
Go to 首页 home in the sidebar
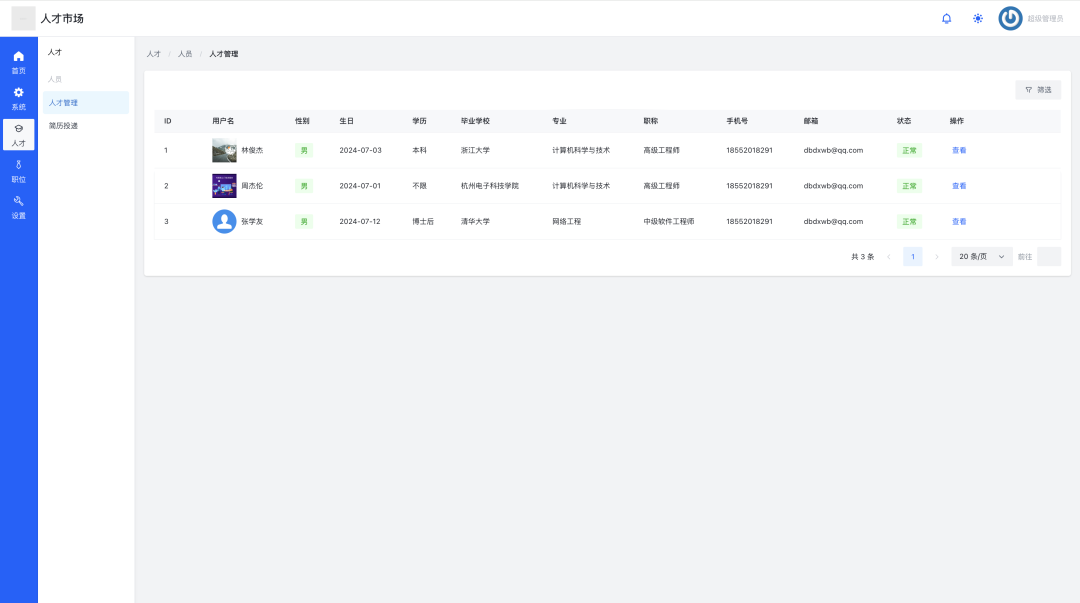[x=18, y=62]
